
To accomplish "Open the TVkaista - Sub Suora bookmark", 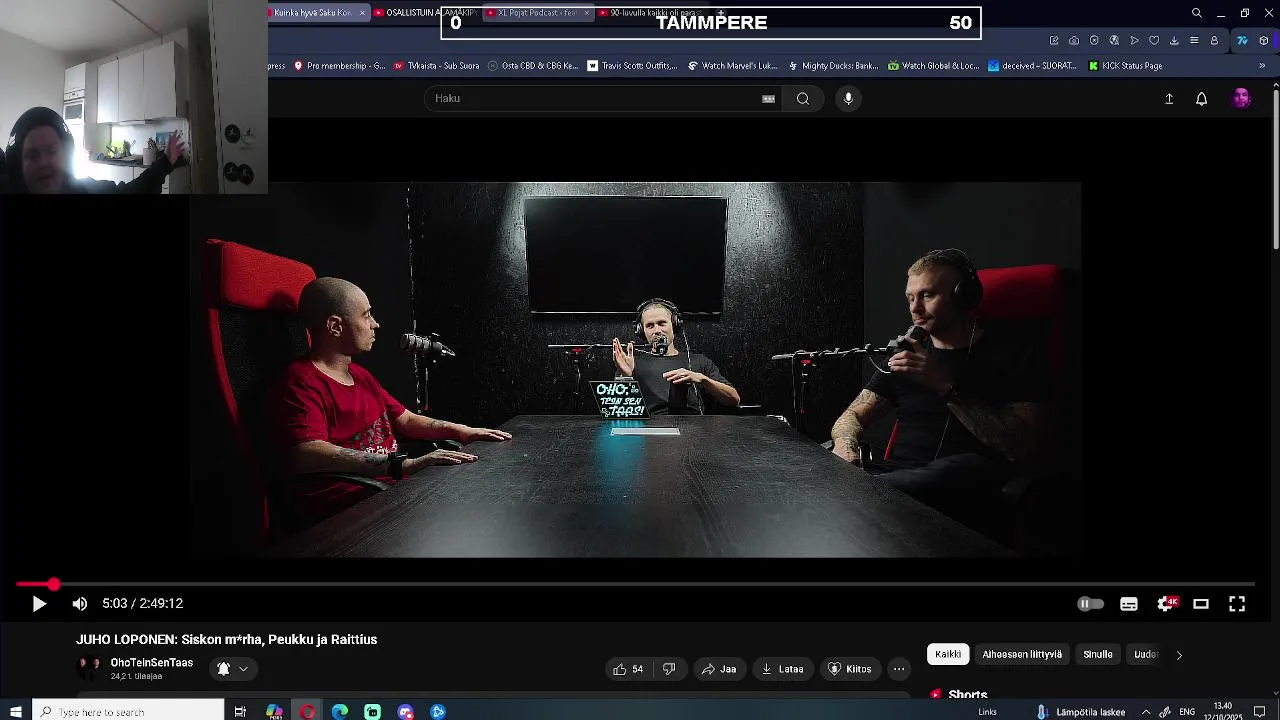I will pos(436,66).
